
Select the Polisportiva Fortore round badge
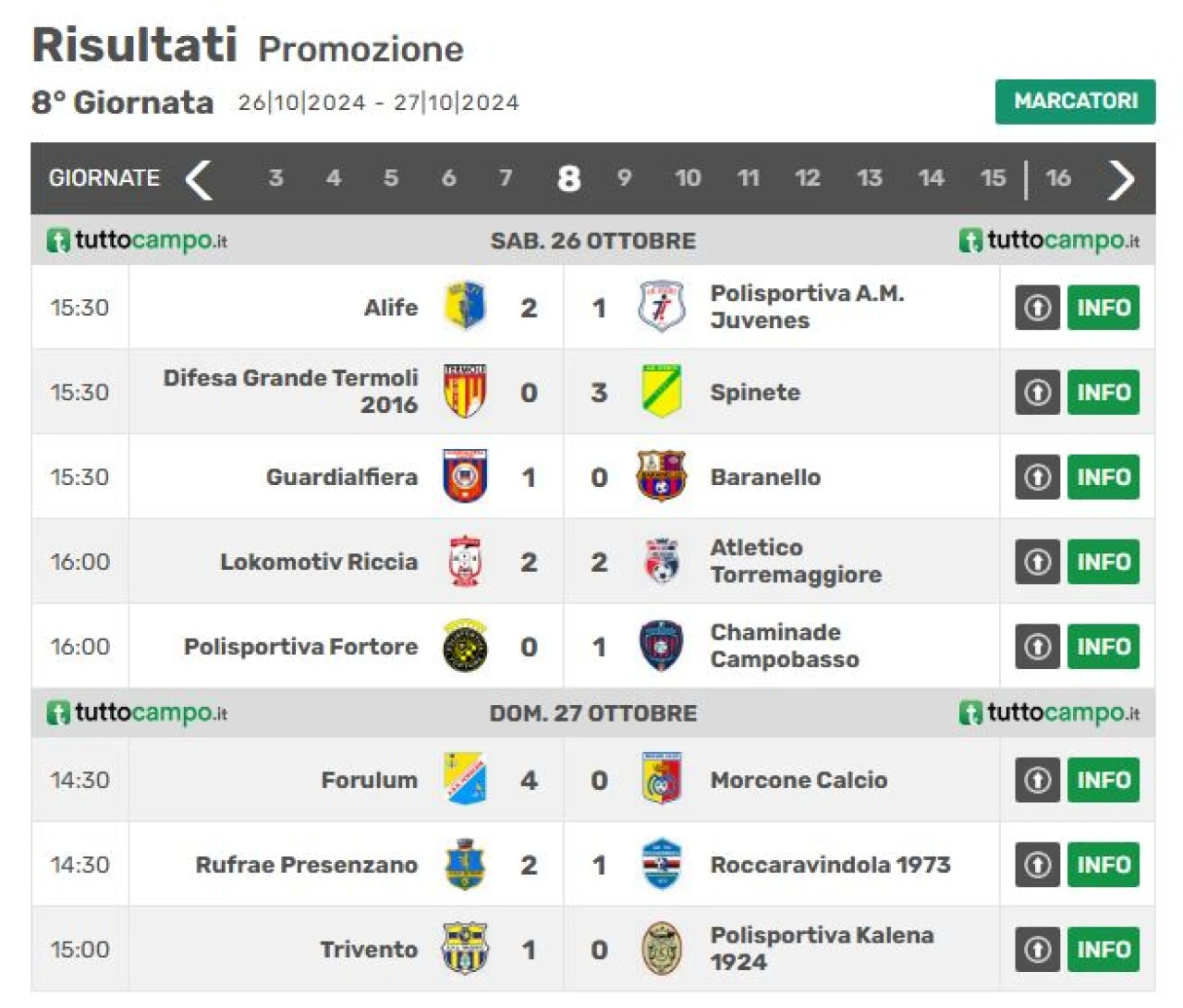(x=465, y=646)
